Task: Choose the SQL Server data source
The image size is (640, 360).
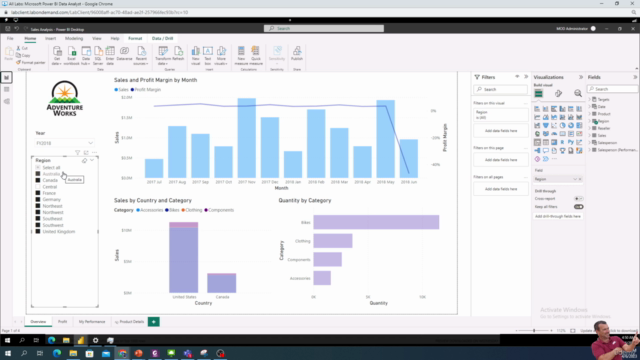Action: 98,56
